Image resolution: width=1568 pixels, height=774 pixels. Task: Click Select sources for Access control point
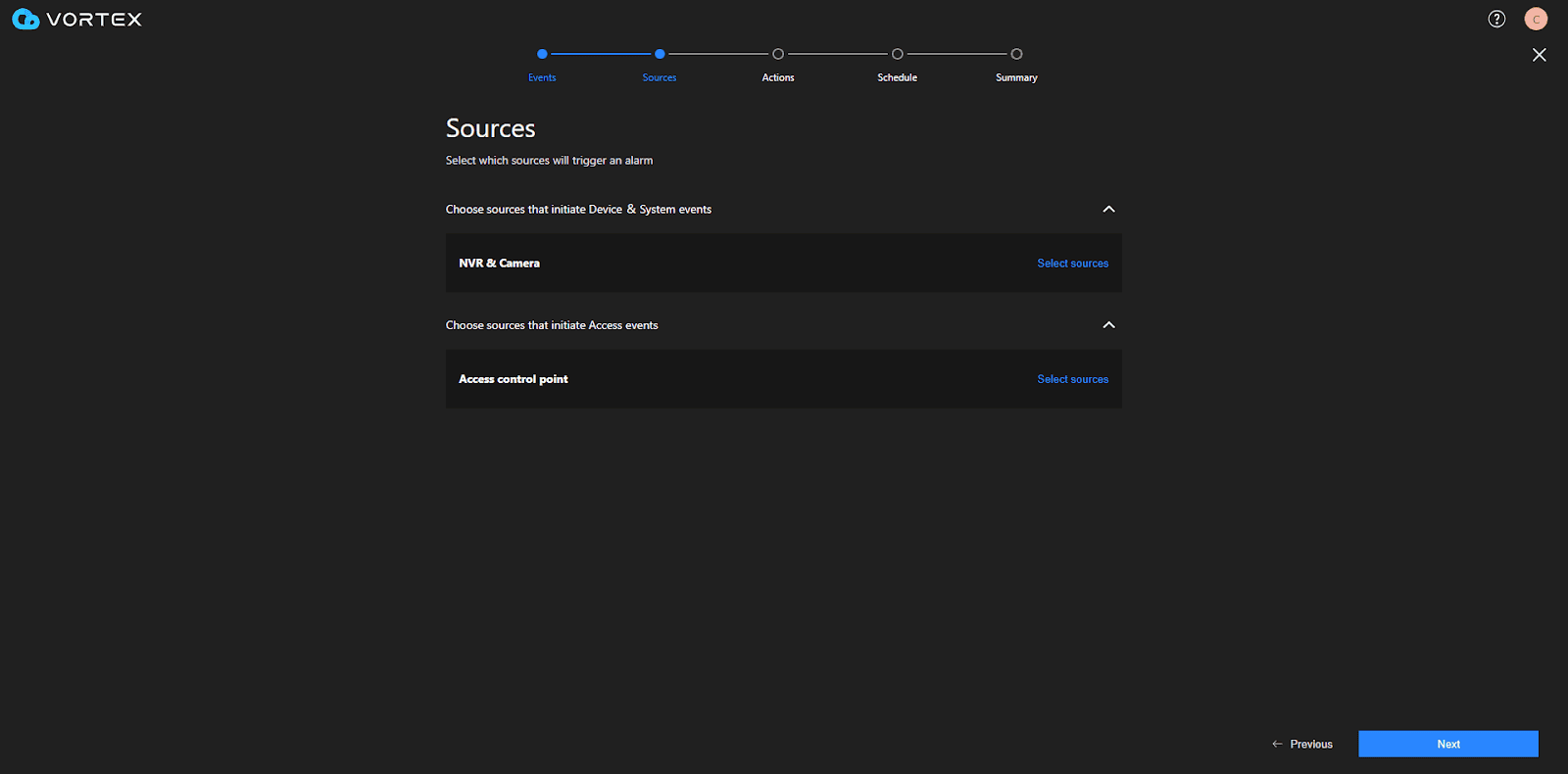point(1072,379)
